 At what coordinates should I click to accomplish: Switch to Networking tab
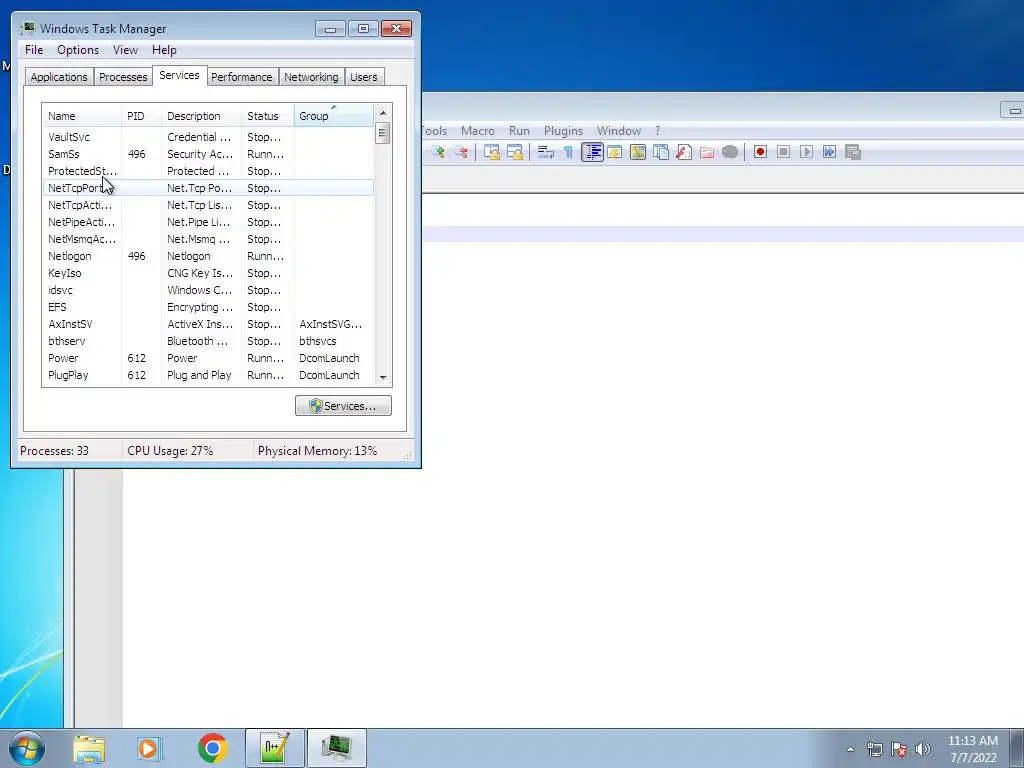(312, 77)
